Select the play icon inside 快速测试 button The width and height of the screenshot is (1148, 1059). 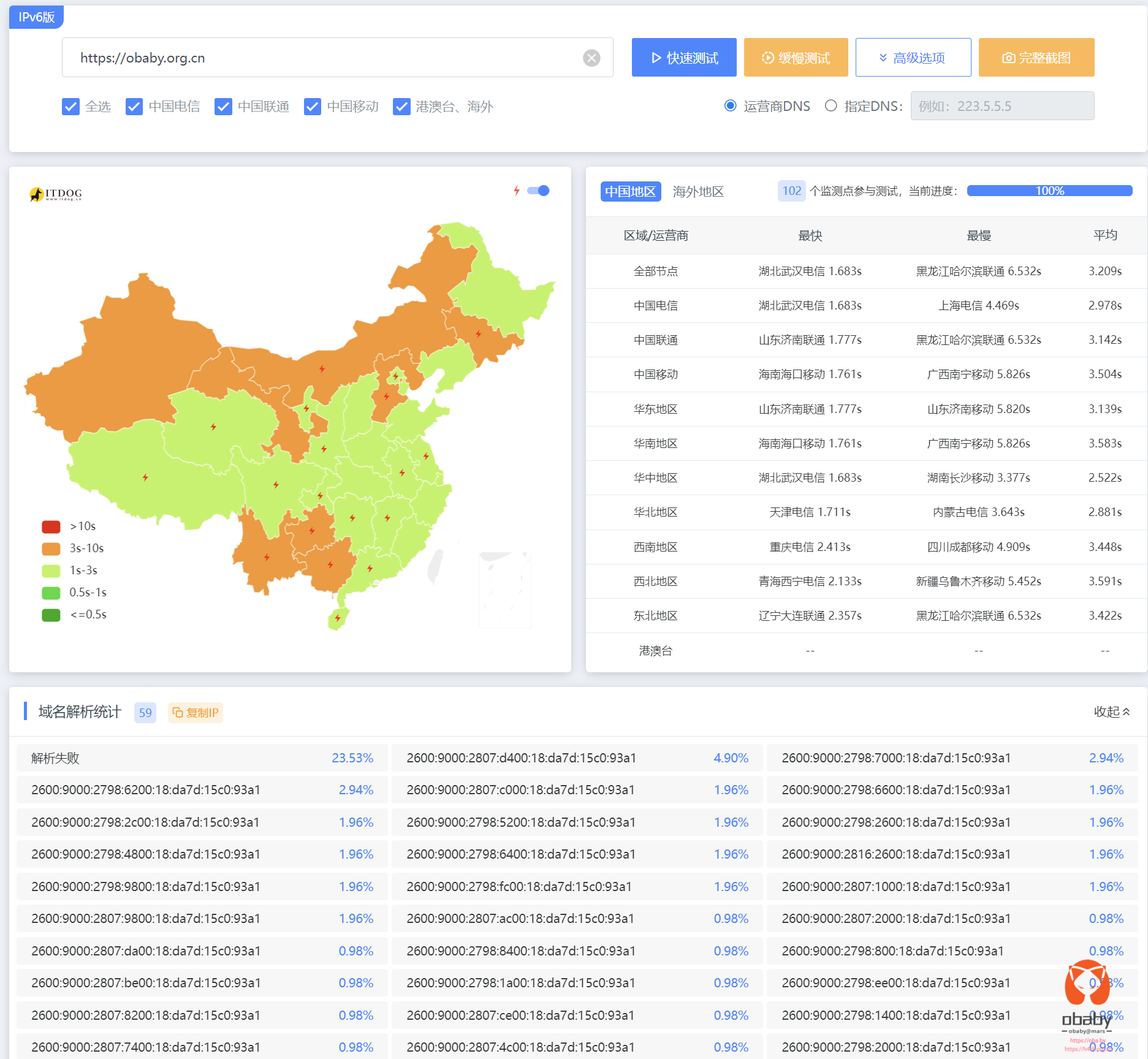[x=655, y=57]
